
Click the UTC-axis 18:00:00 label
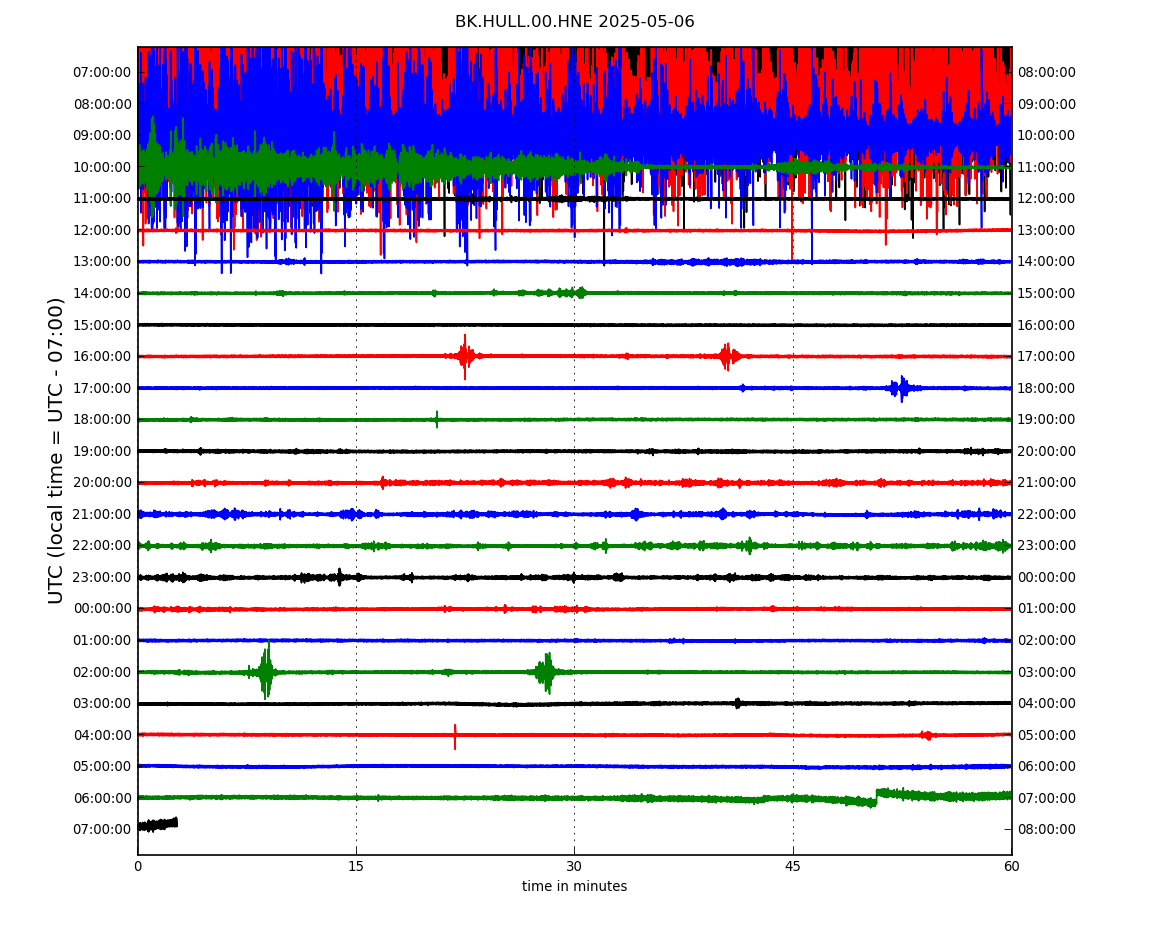click(102, 420)
